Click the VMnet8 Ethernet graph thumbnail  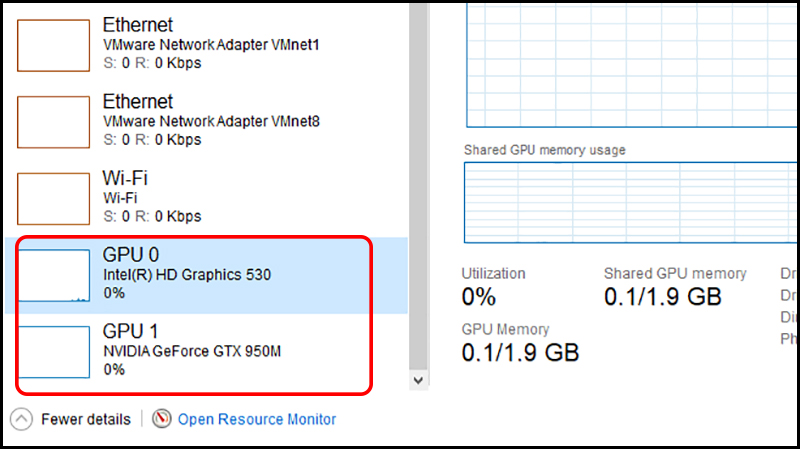[54, 121]
